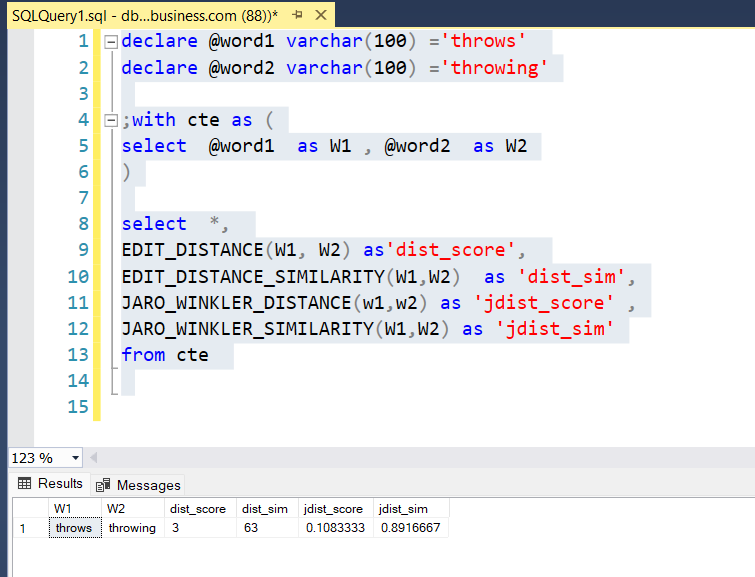The height and width of the screenshot is (577, 755).
Task: Switch to the Results tab
Action: tap(50, 484)
